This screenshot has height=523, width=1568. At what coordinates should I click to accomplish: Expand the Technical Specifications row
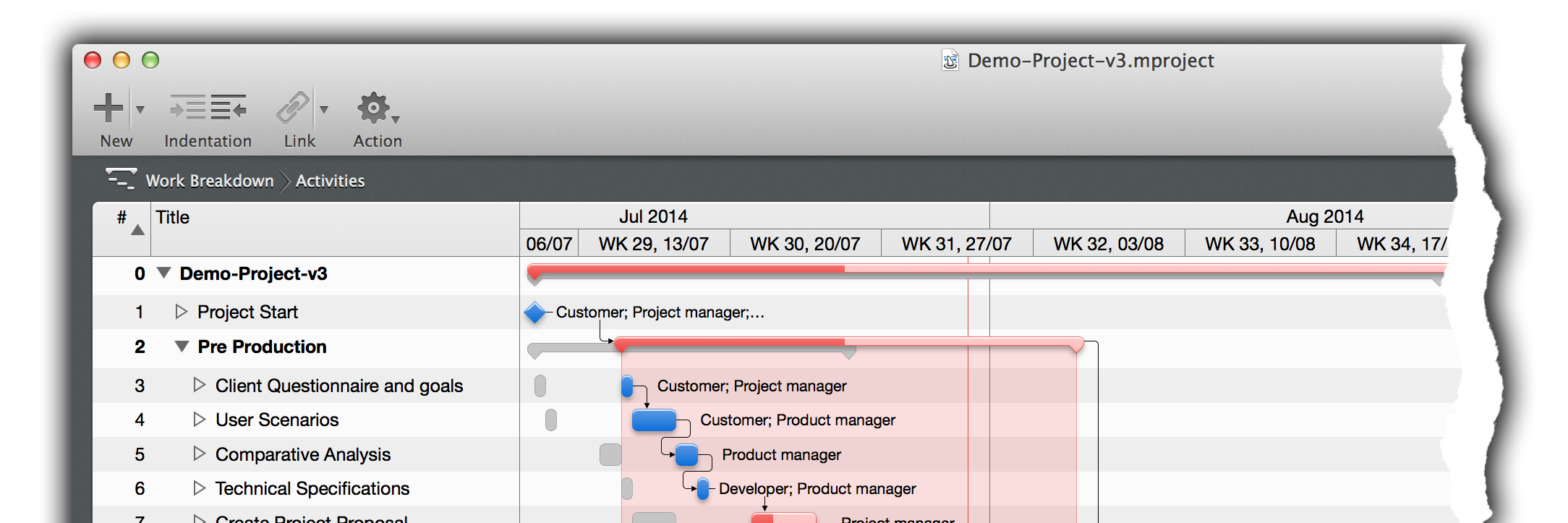tap(199, 488)
